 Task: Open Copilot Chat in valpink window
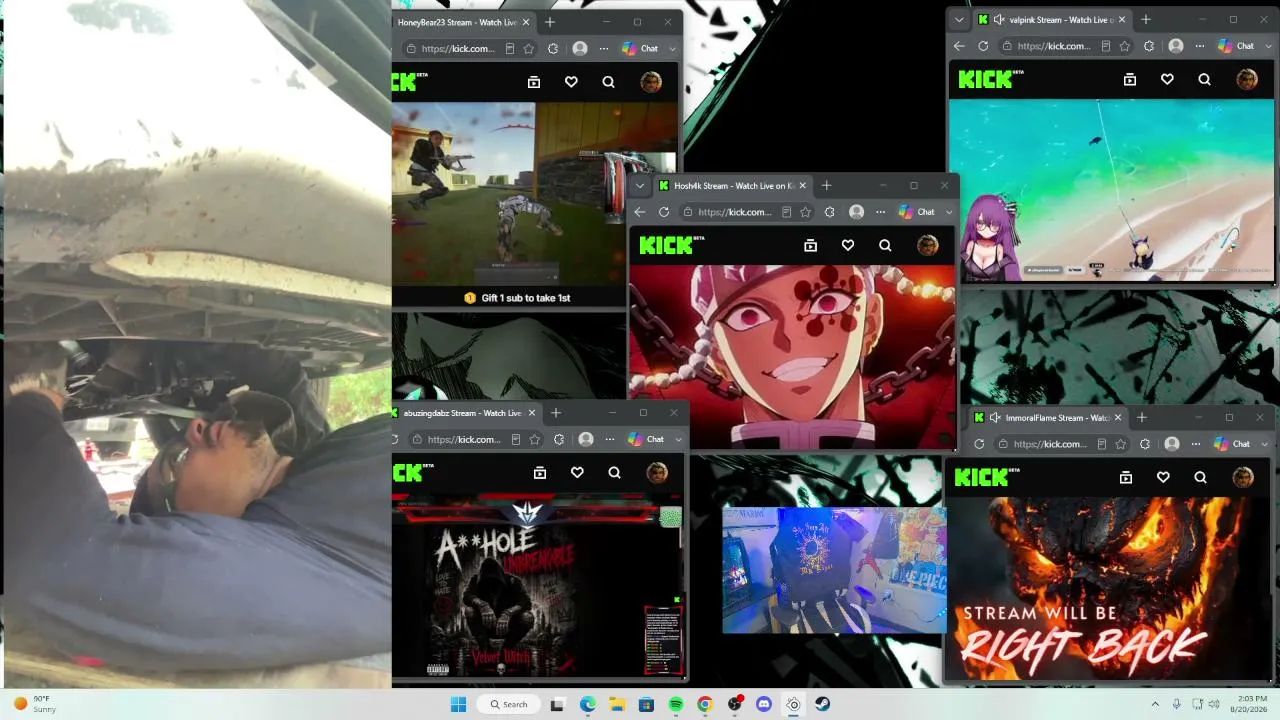click(x=1236, y=46)
